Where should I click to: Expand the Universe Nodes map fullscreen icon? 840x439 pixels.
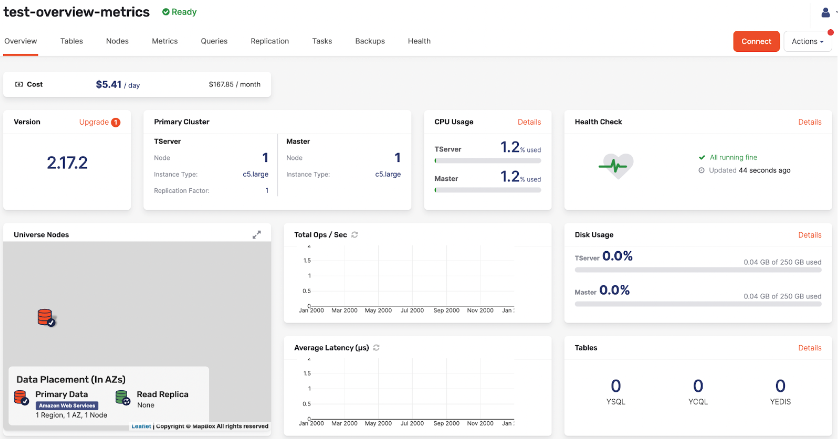pos(257,234)
